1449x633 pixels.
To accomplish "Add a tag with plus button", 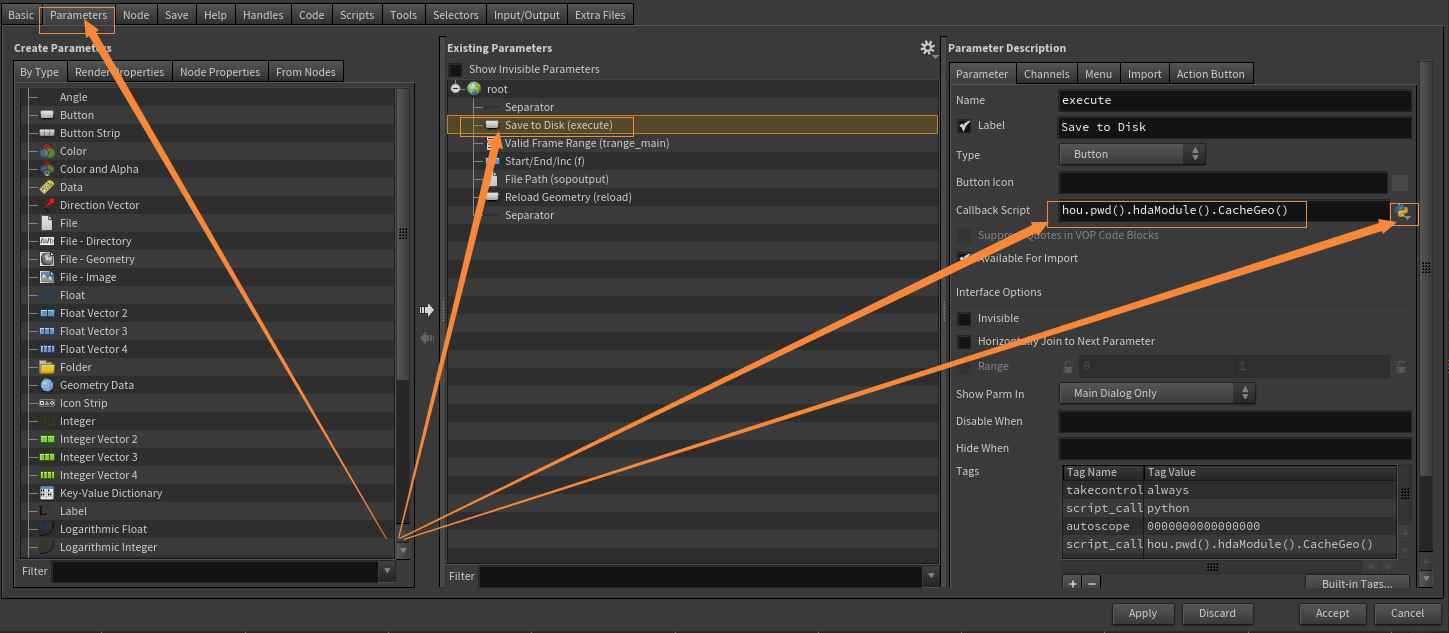I will [1072, 583].
